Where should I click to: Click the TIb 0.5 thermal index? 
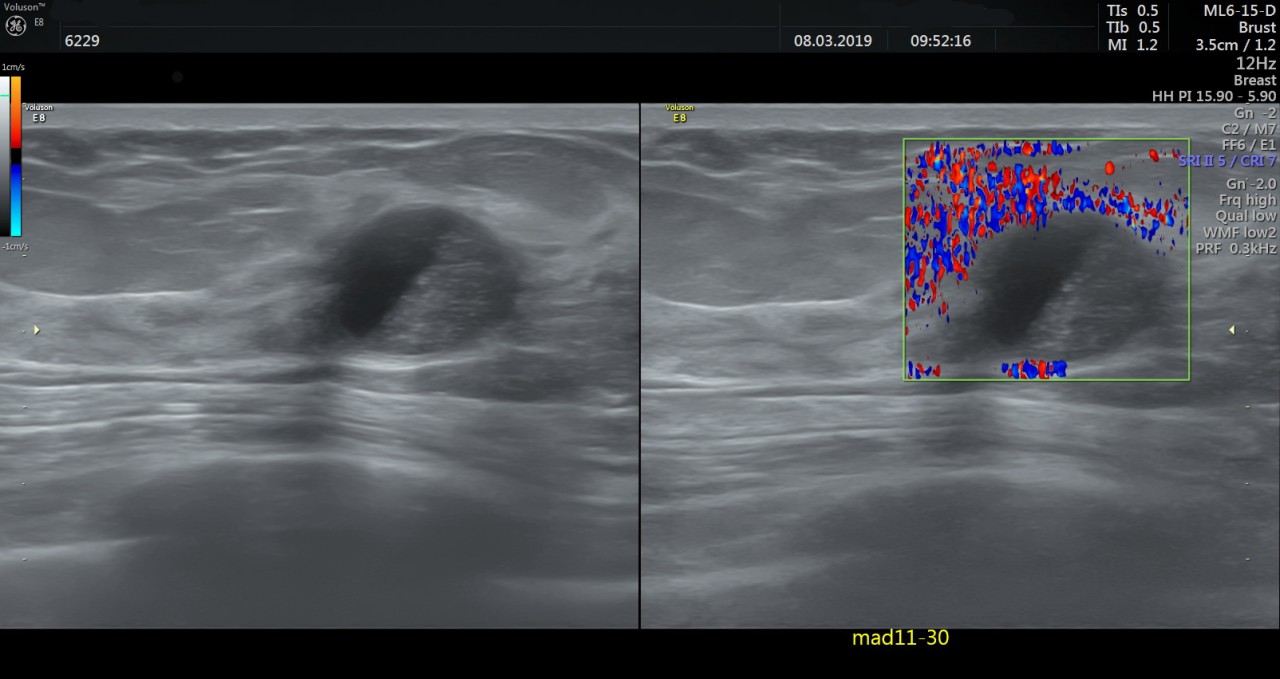(x=1133, y=28)
